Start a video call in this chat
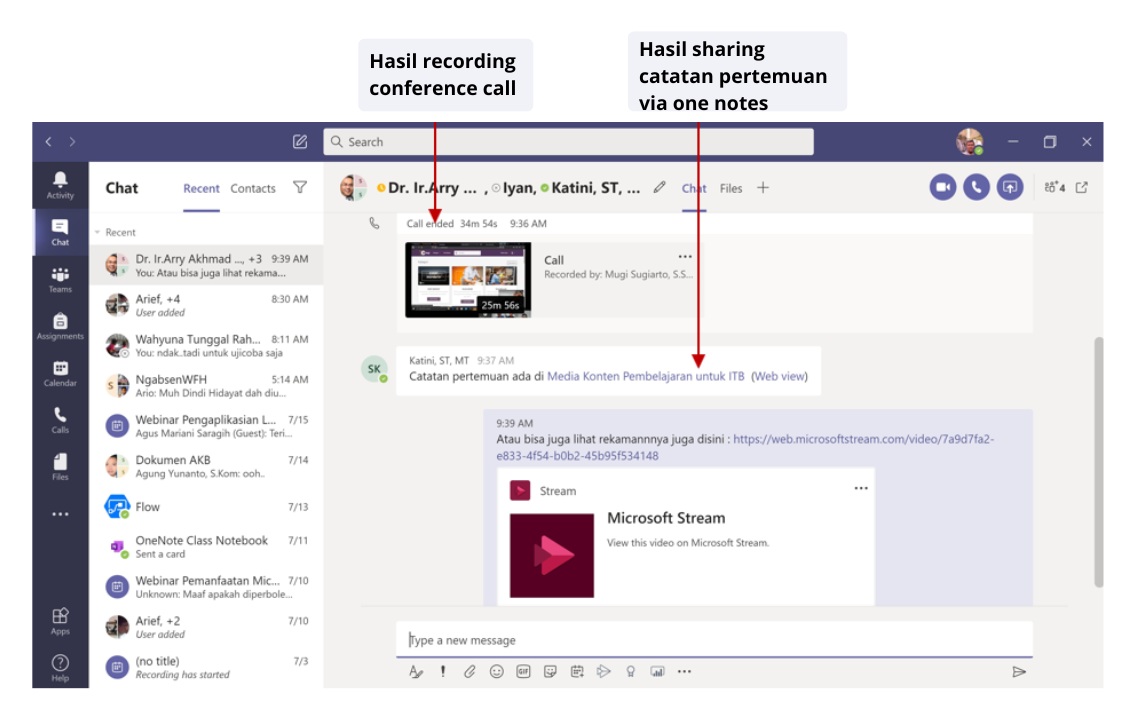 (942, 187)
